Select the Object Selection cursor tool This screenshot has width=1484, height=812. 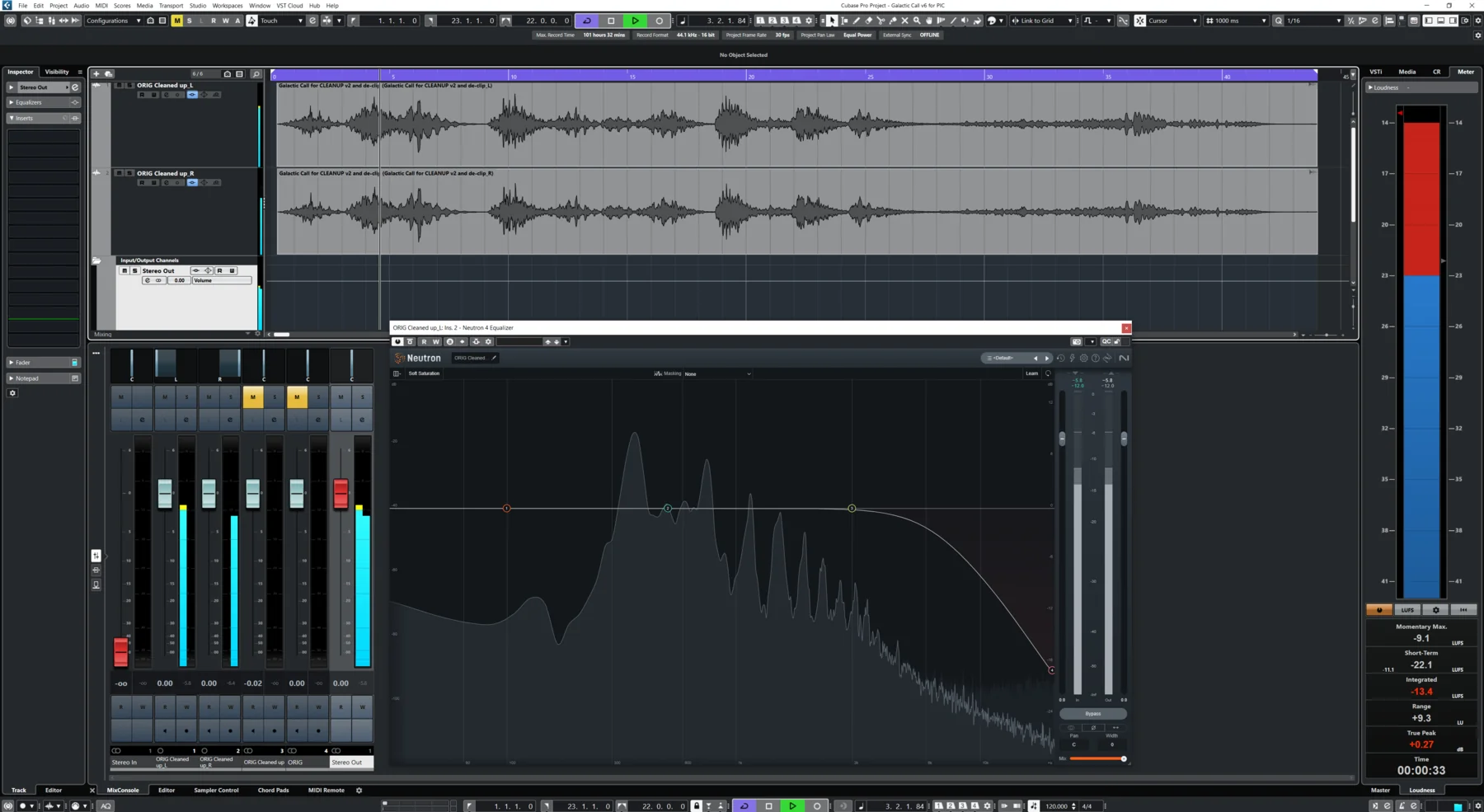[833, 21]
